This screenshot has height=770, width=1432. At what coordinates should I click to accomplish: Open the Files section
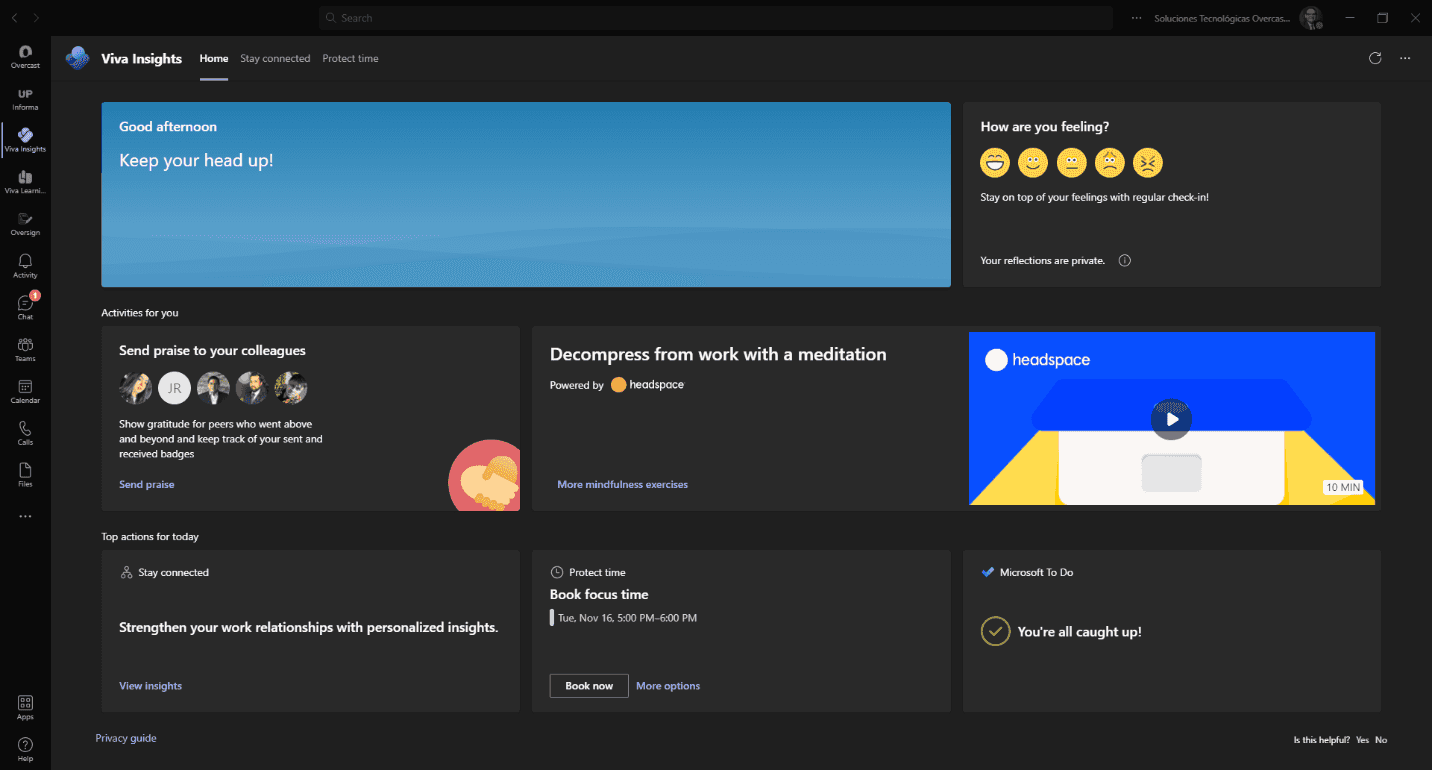[x=25, y=475]
